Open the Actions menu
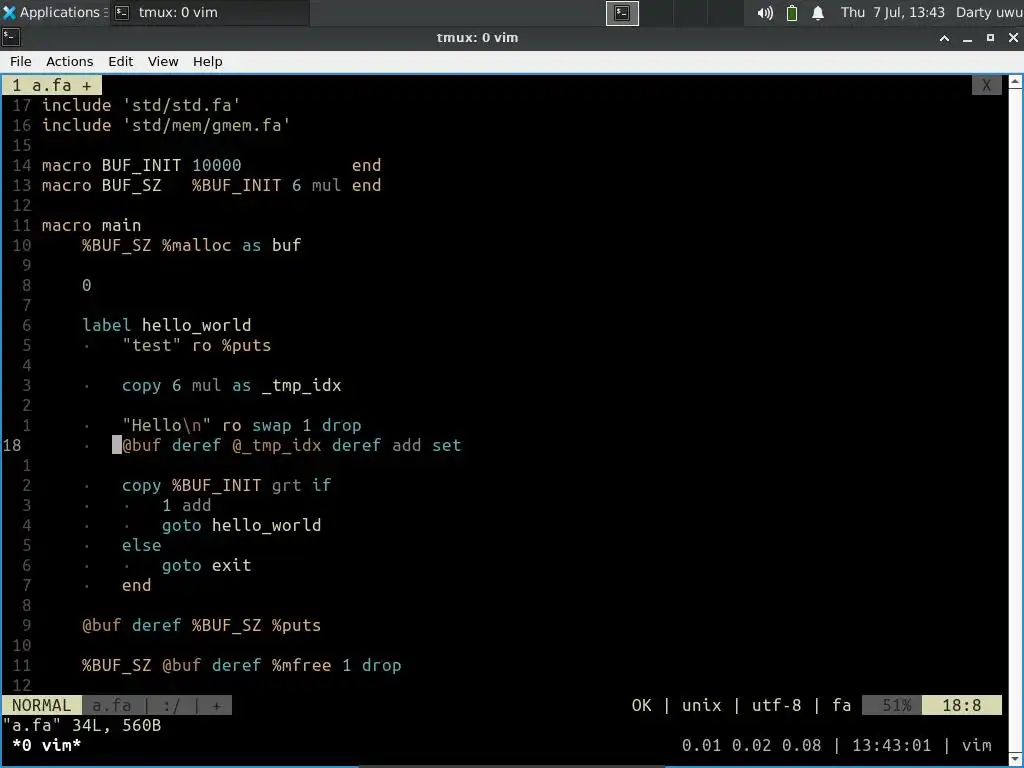Image resolution: width=1024 pixels, height=768 pixels. (x=69, y=61)
